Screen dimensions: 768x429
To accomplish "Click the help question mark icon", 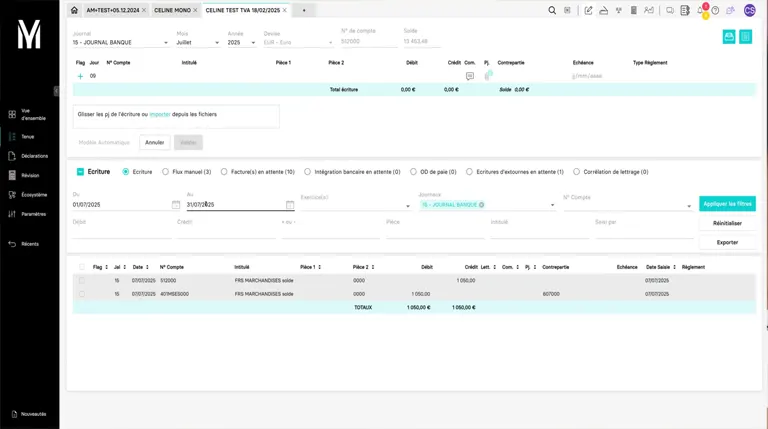I will click(x=715, y=10).
